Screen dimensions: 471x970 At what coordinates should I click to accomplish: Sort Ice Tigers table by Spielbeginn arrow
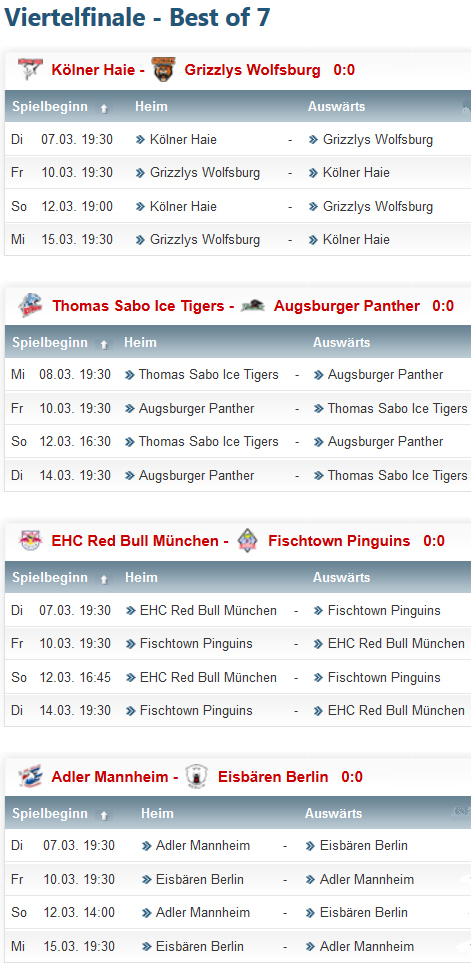(x=104, y=345)
